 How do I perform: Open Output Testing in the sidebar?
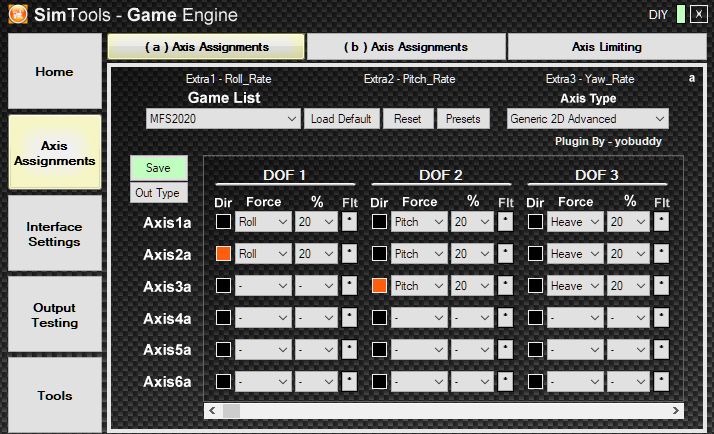click(55, 315)
